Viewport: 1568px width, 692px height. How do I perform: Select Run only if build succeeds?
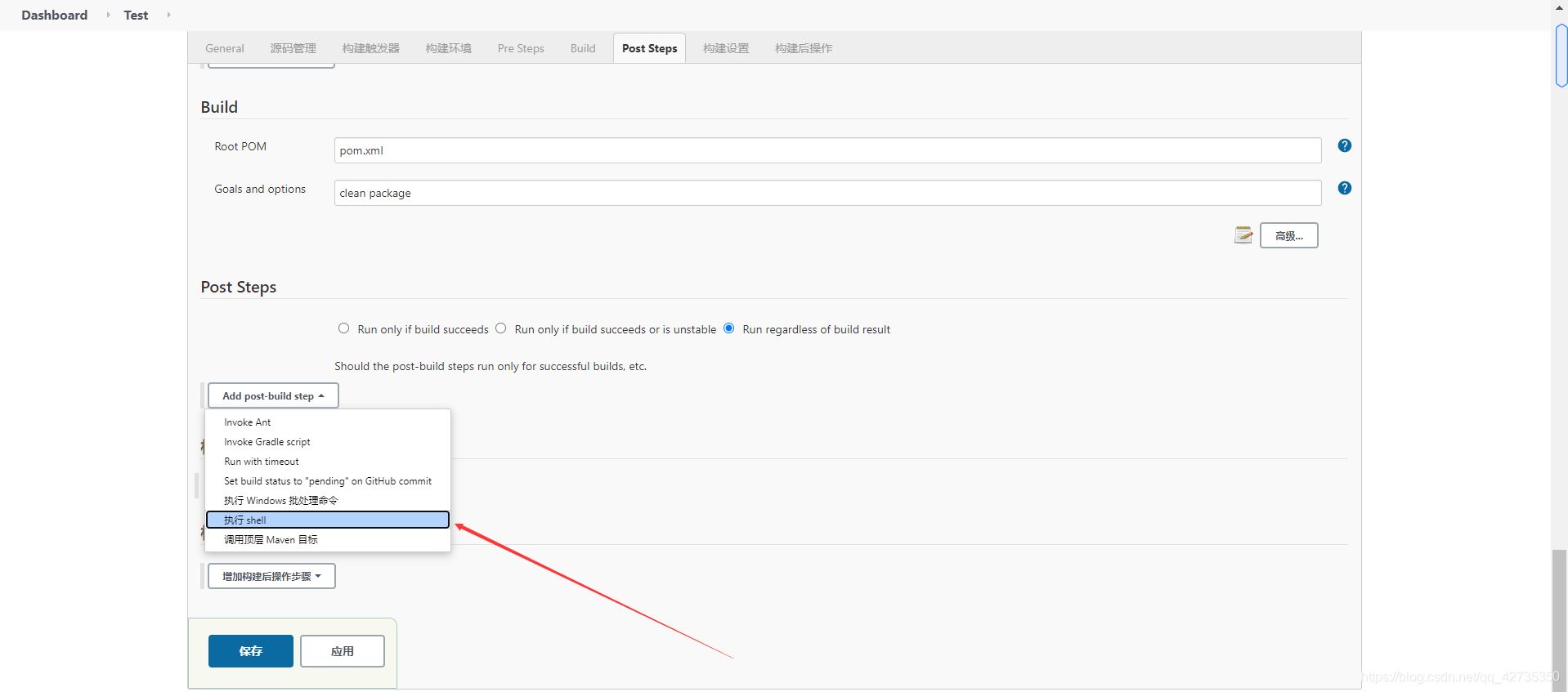point(343,328)
